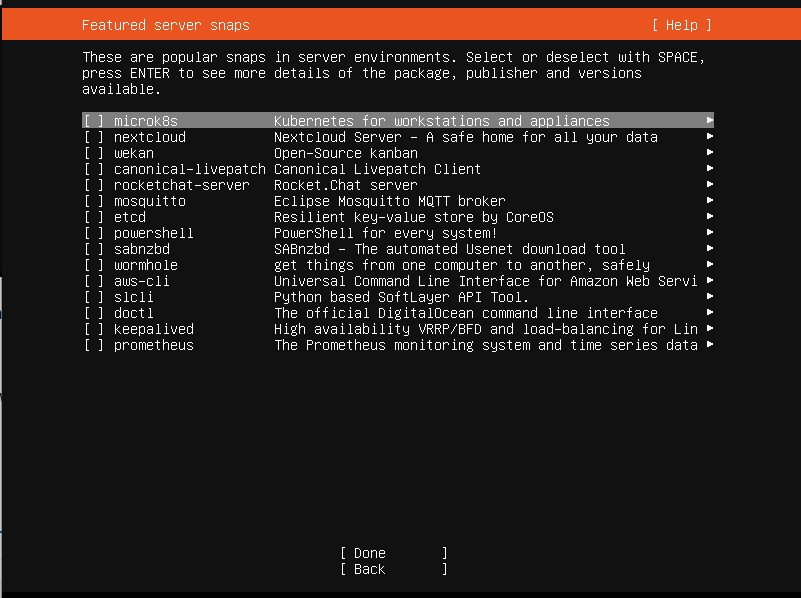Image resolution: width=801 pixels, height=598 pixels.
Task: Toggle the etcd snap checkbox
Action: [94, 217]
